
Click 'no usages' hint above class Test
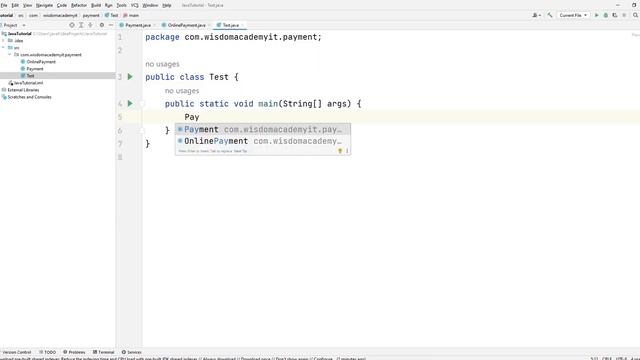[x=162, y=64]
